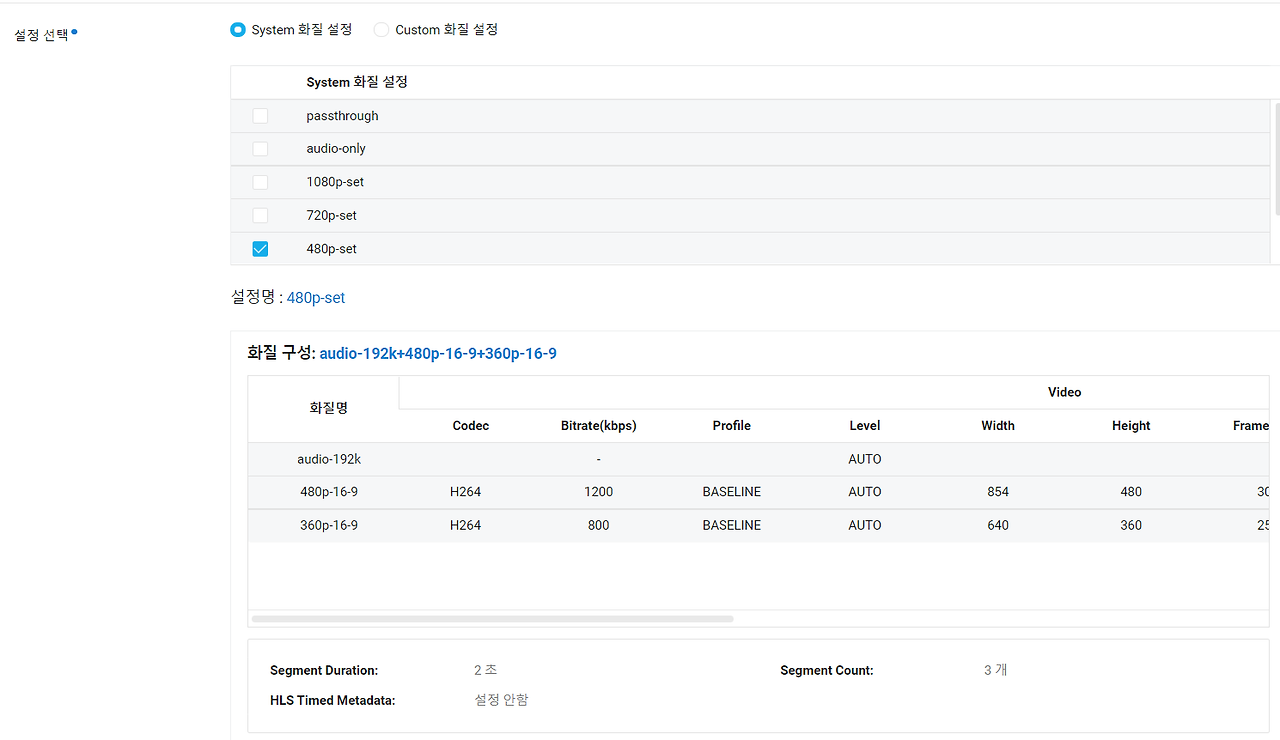This screenshot has width=1280, height=740.
Task: Click the HLS Timed Metadata value 설정 안함
Action: coord(501,700)
